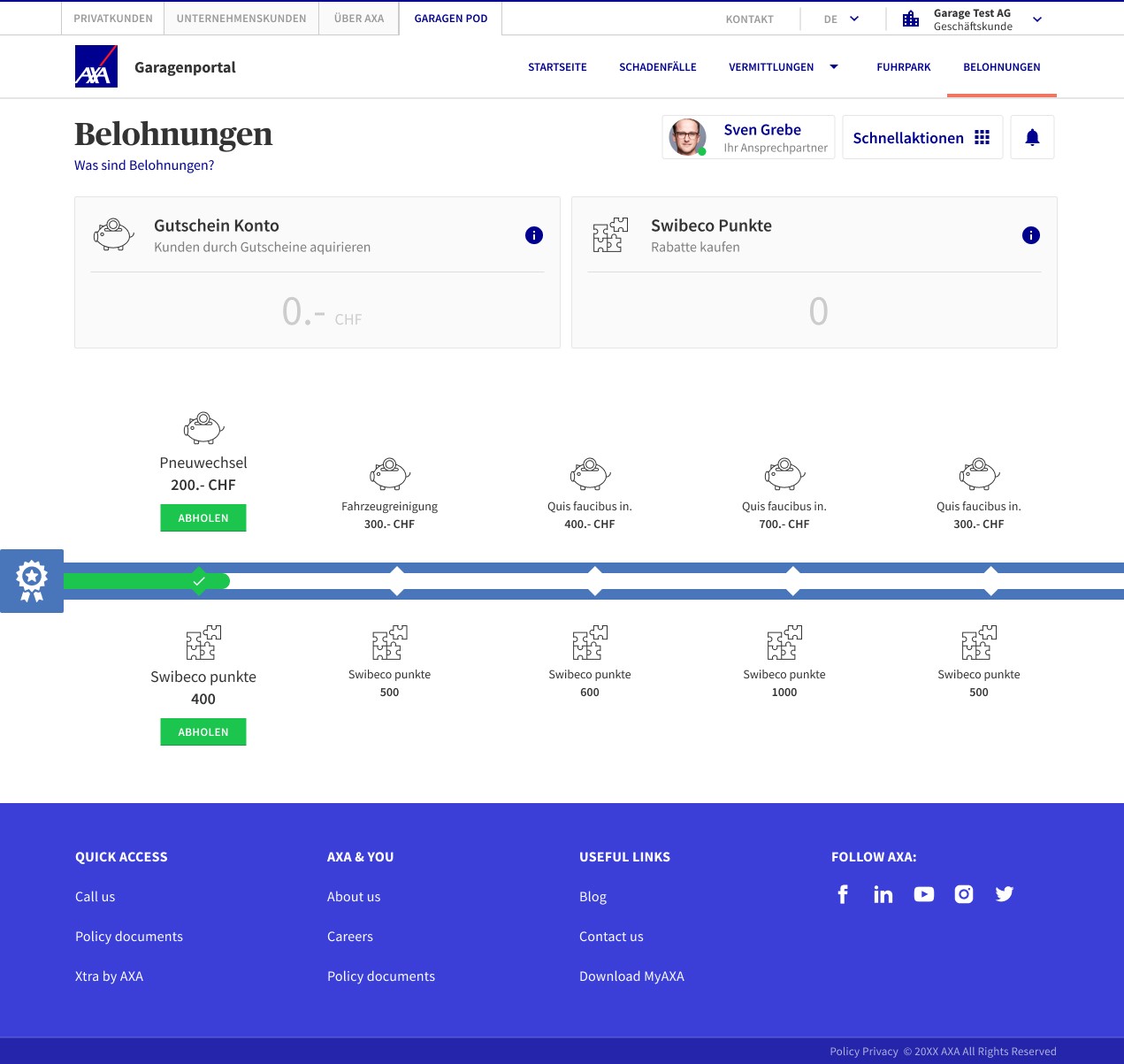This screenshot has height=1064, width=1124.
Task: Switch to Über AXA tab
Action: (359, 19)
